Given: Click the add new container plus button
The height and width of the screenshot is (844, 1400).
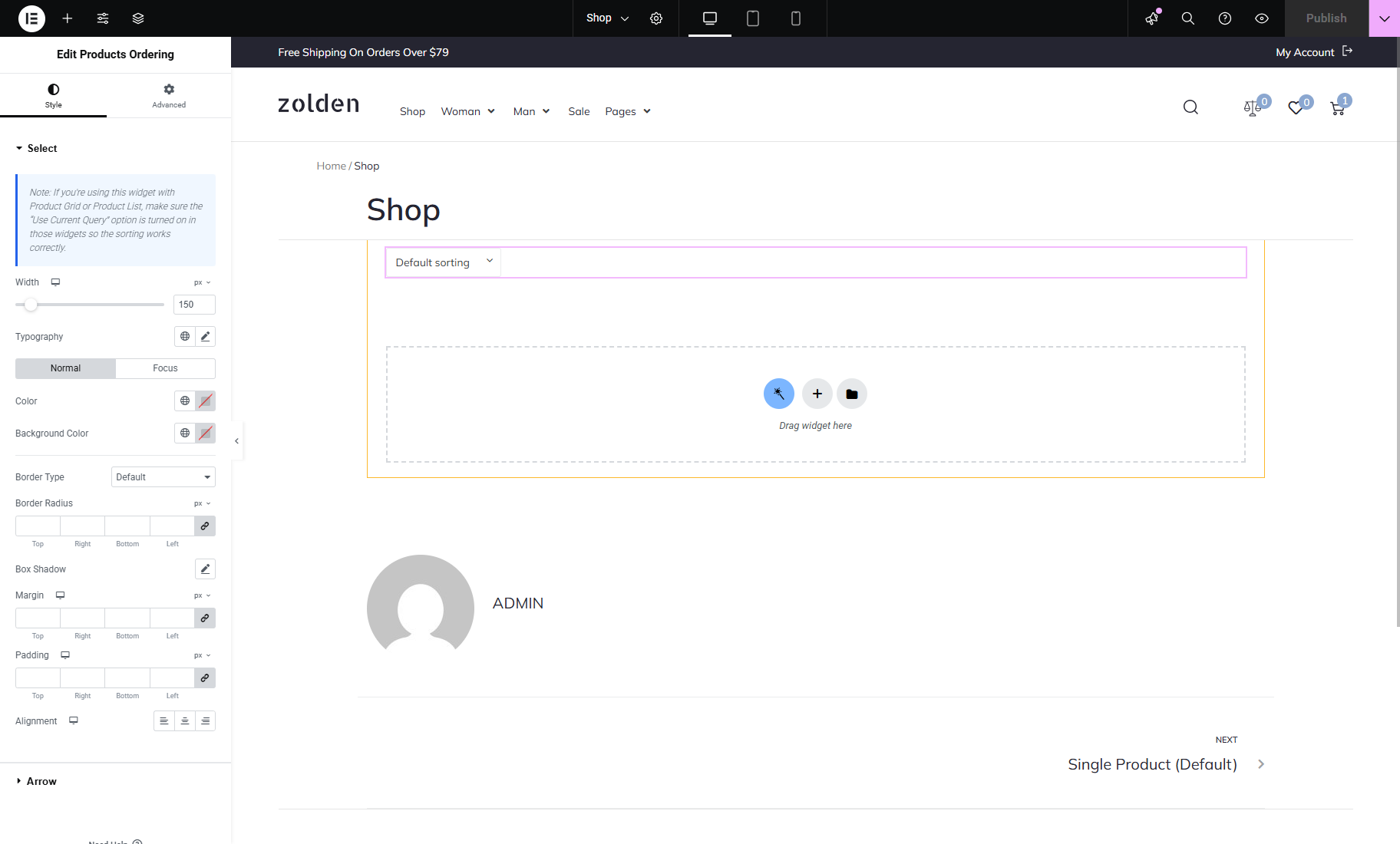Looking at the screenshot, I should (817, 394).
